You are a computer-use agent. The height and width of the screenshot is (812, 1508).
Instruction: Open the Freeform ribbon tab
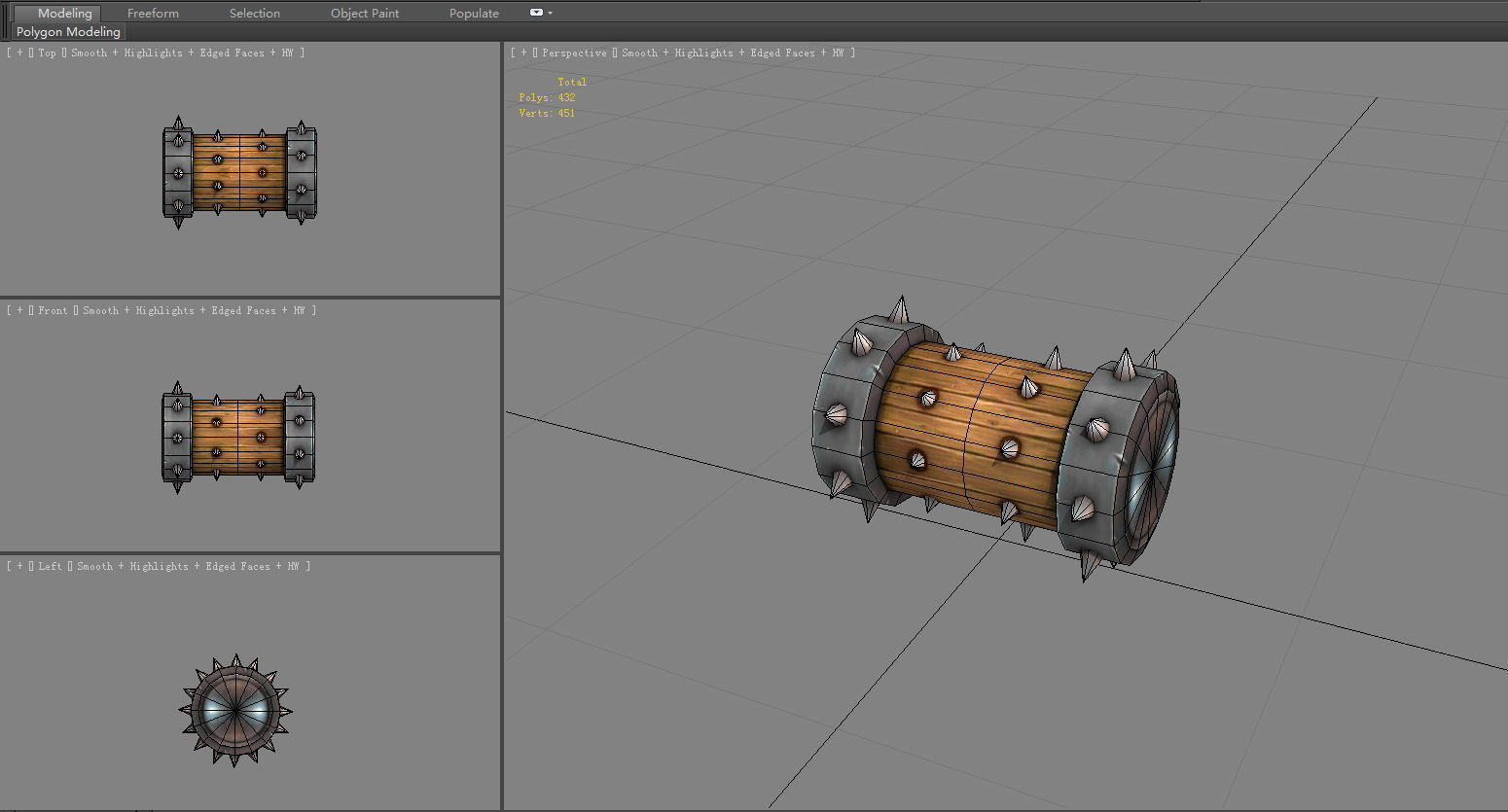[x=153, y=14]
